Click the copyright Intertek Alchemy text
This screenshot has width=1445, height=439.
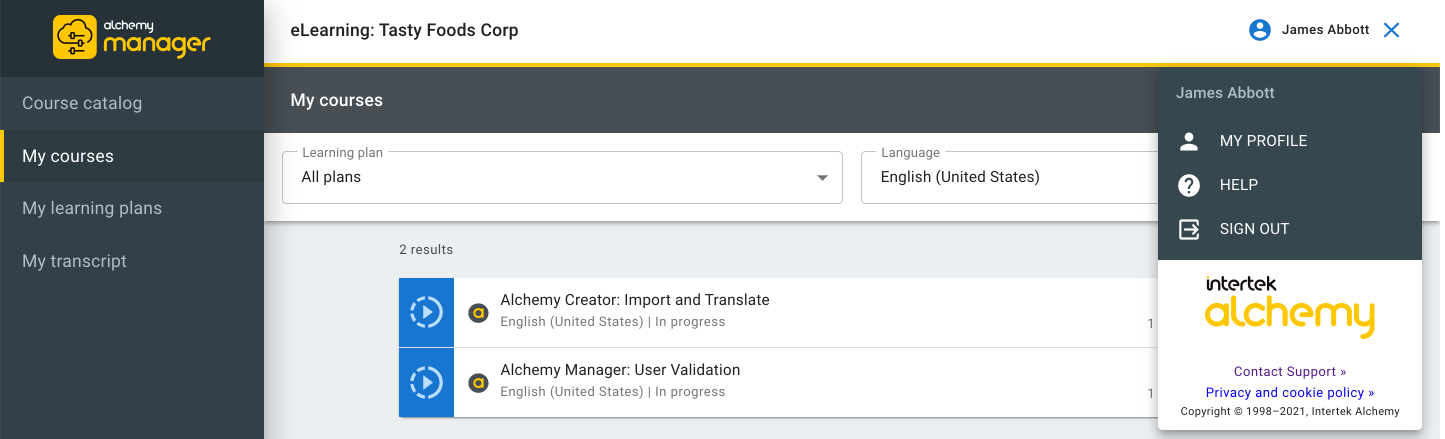[1290, 411]
